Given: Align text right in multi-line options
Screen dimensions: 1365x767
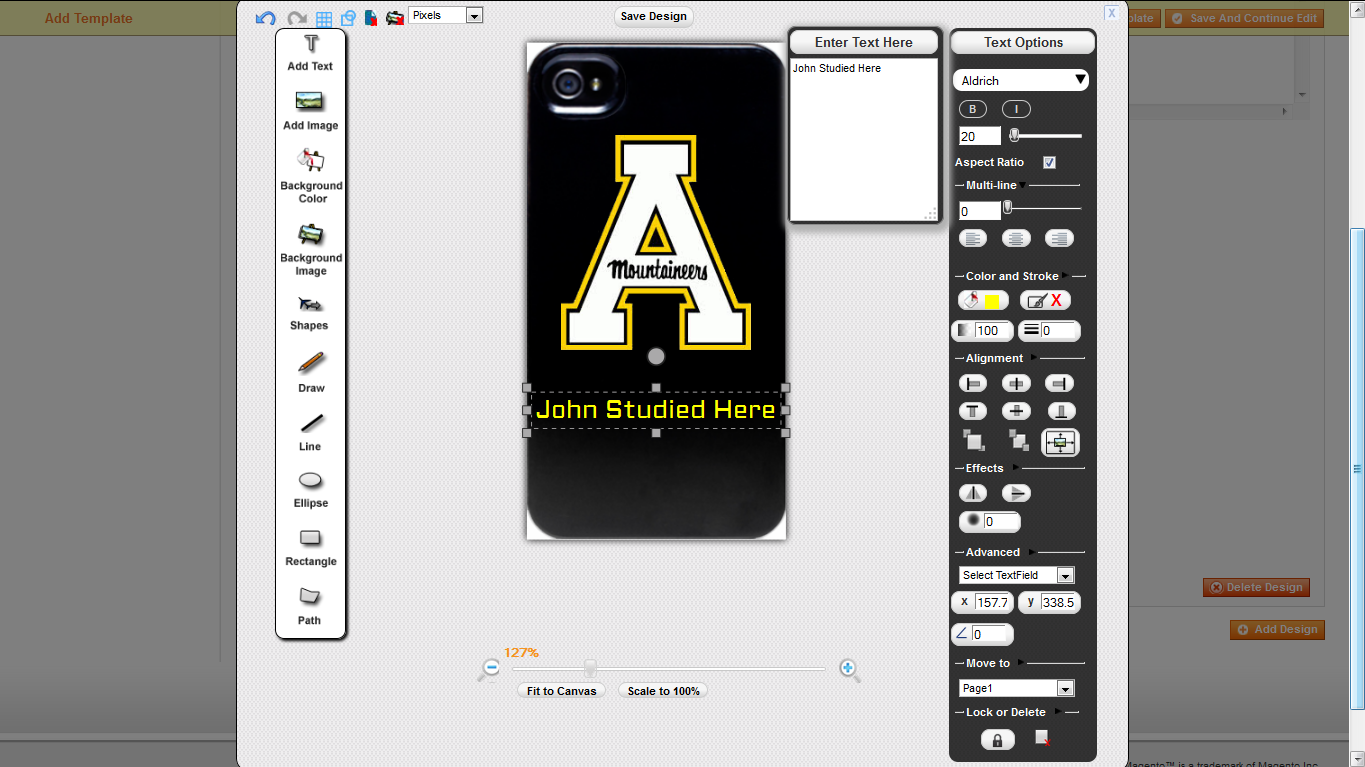Looking at the screenshot, I should [1059, 238].
